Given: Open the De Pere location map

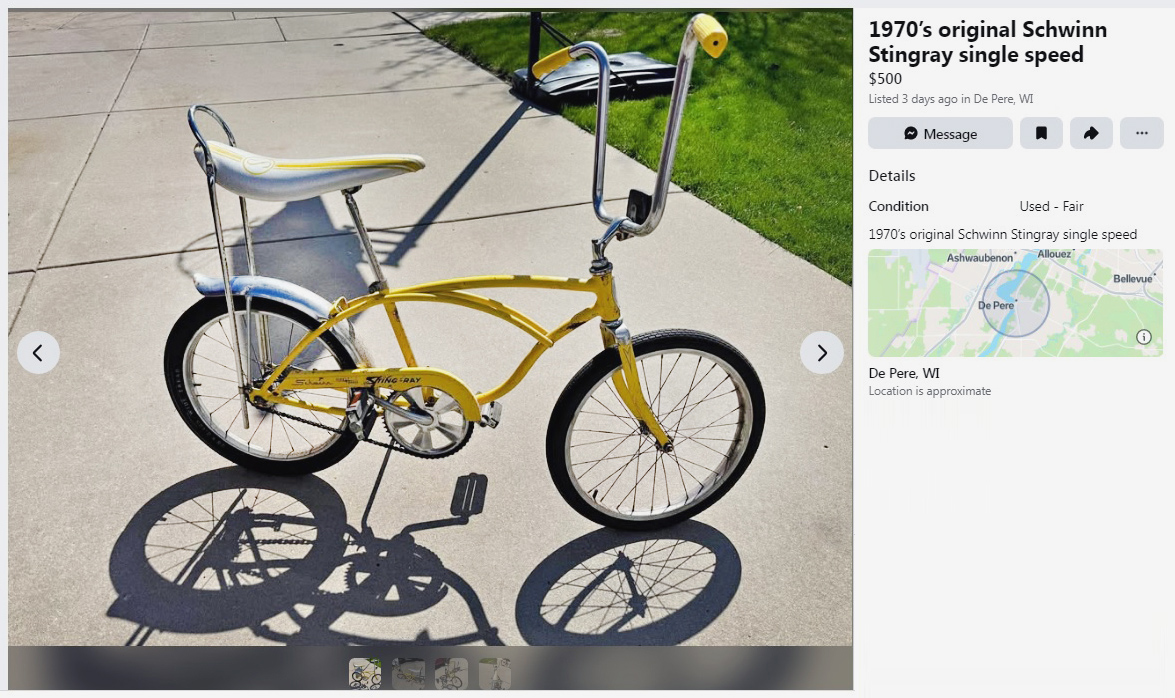Looking at the screenshot, I should pos(1015,303).
